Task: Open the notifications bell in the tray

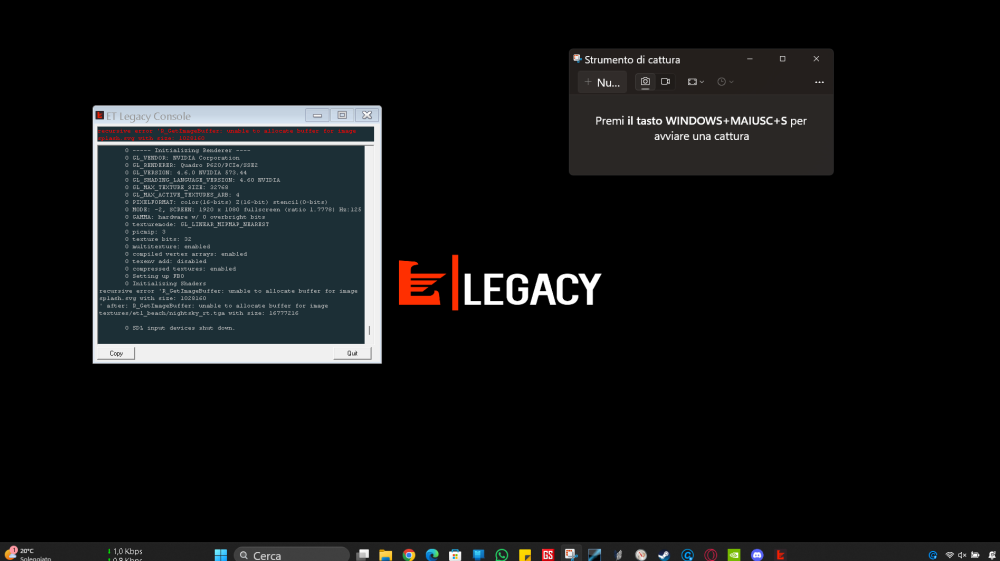Action: (x=992, y=555)
